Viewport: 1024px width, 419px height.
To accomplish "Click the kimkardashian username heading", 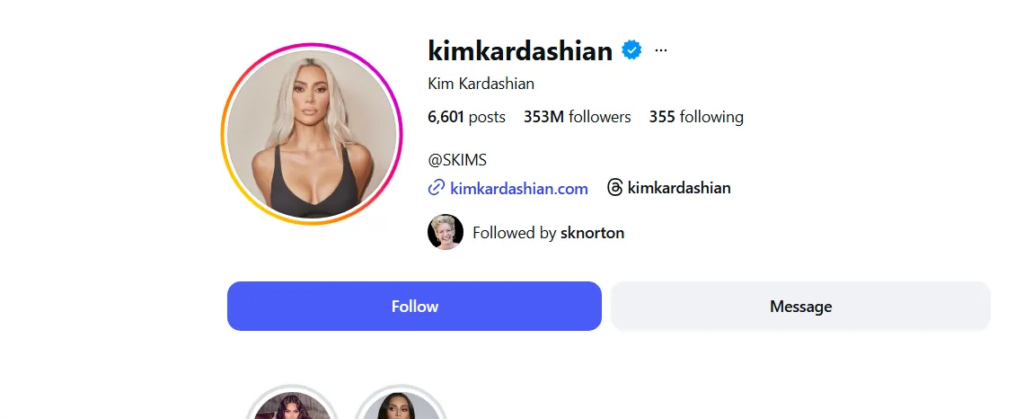I will pos(520,50).
